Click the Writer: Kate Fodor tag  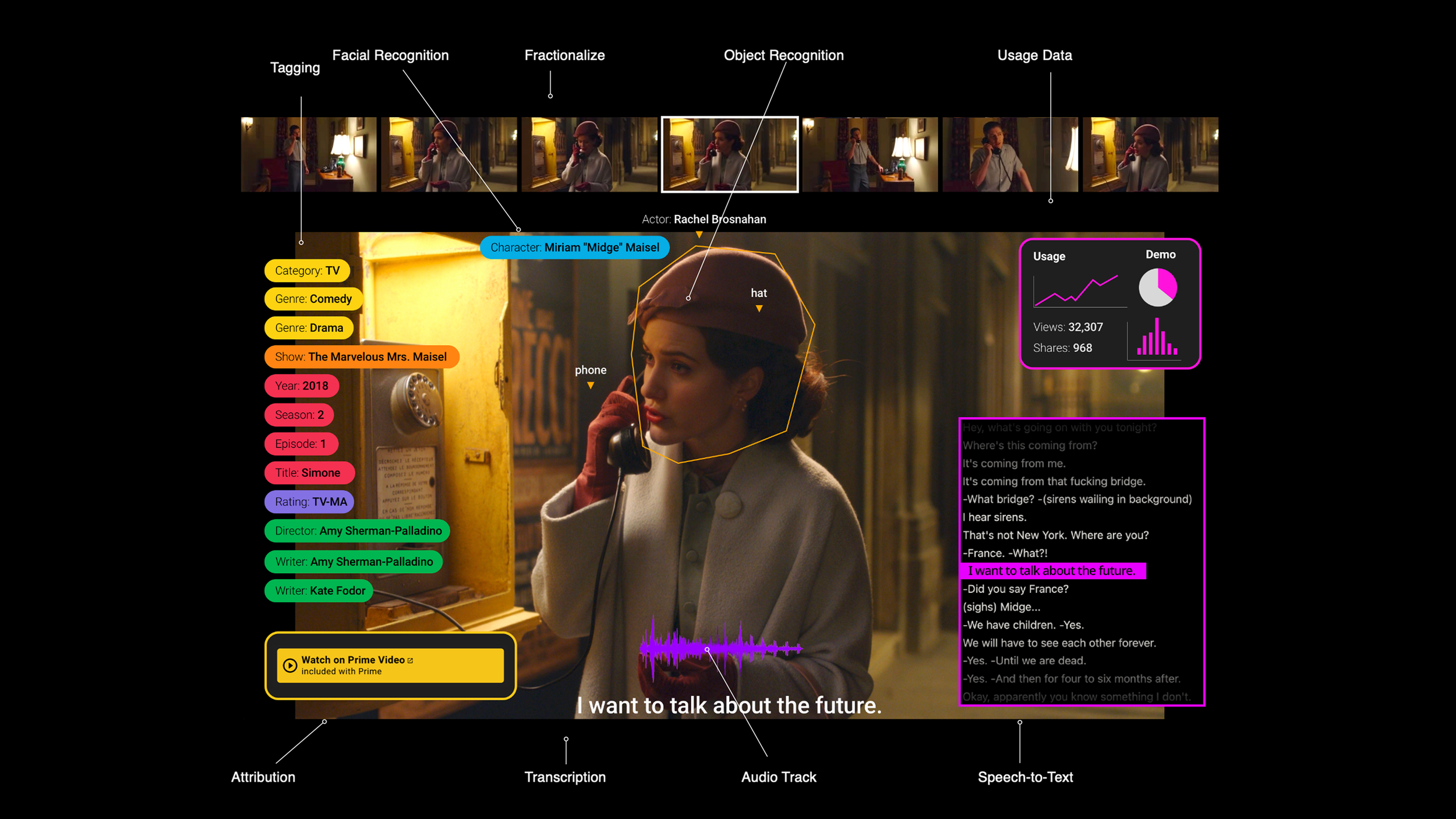pos(319,591)
